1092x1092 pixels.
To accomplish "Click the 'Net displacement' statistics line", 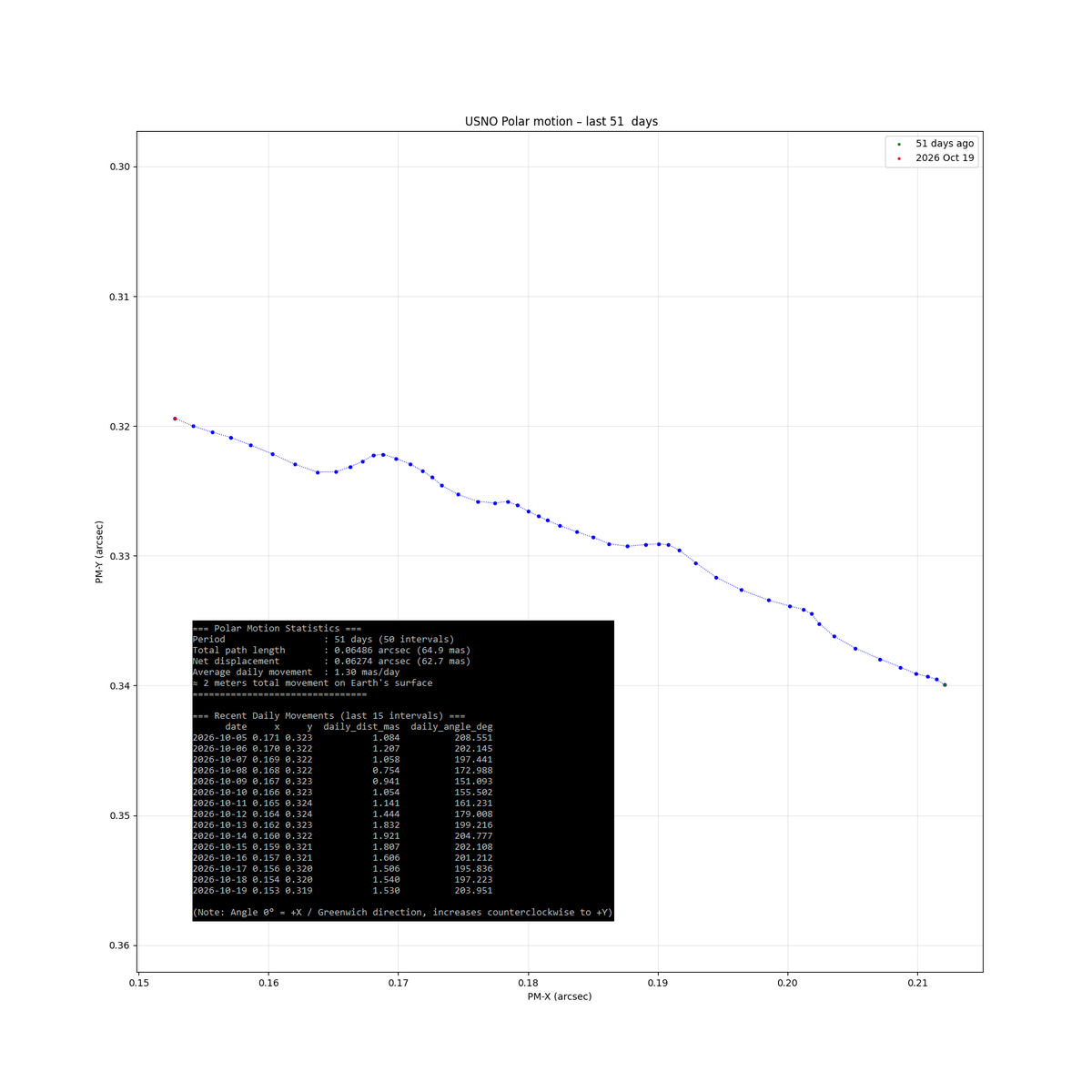I will coord(331,661).
